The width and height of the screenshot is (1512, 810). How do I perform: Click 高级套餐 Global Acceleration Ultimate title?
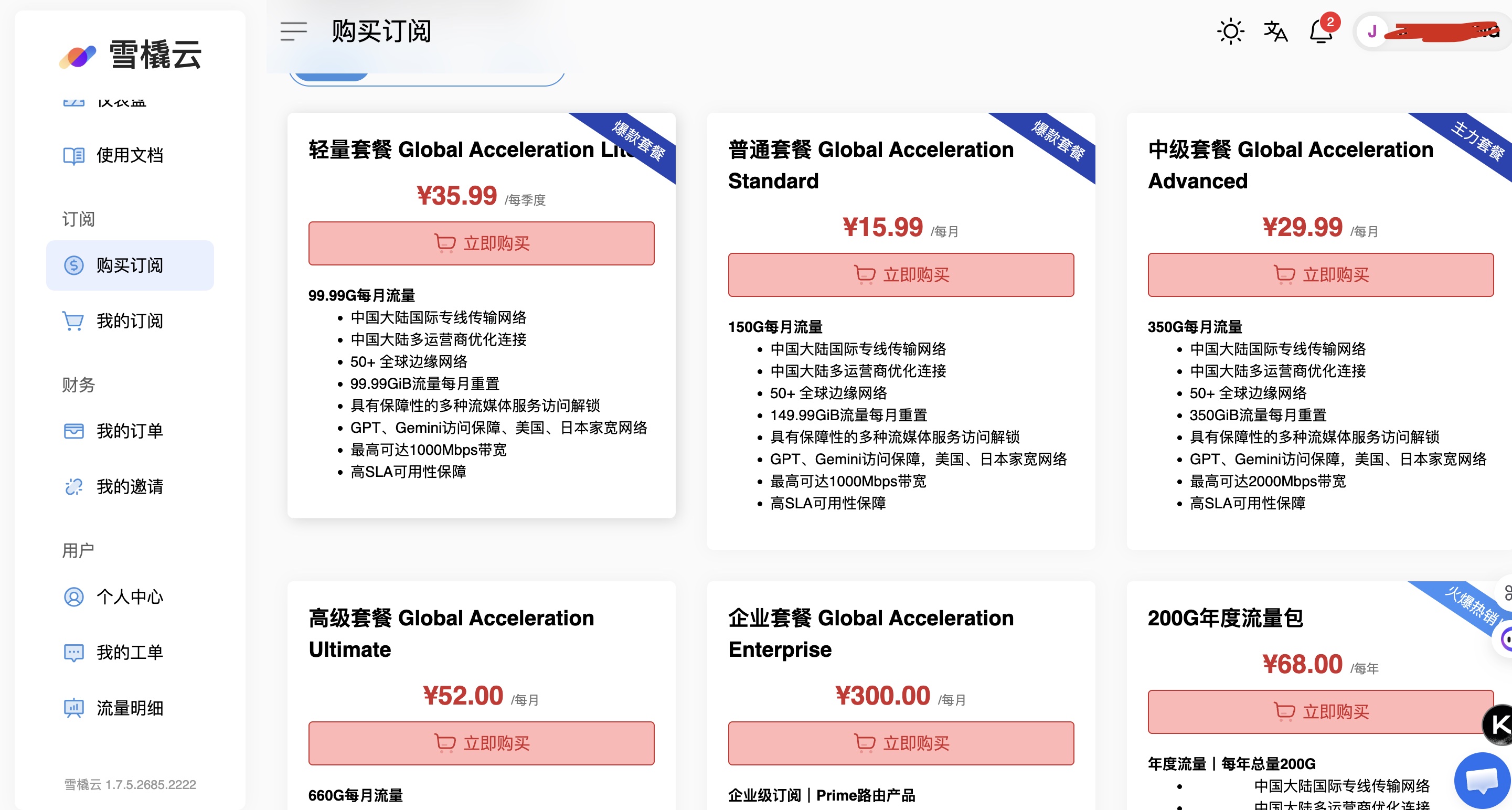coord(451,633)
